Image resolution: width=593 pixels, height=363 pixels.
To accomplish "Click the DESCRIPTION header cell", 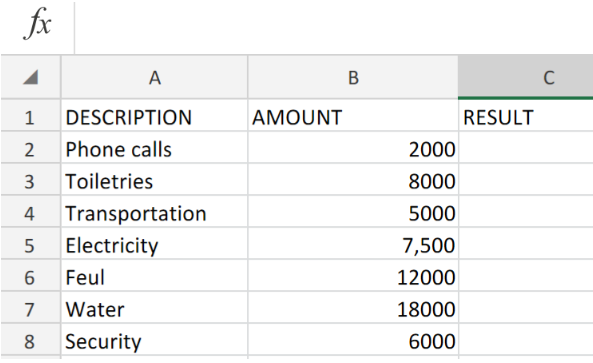I will [154, 116].
